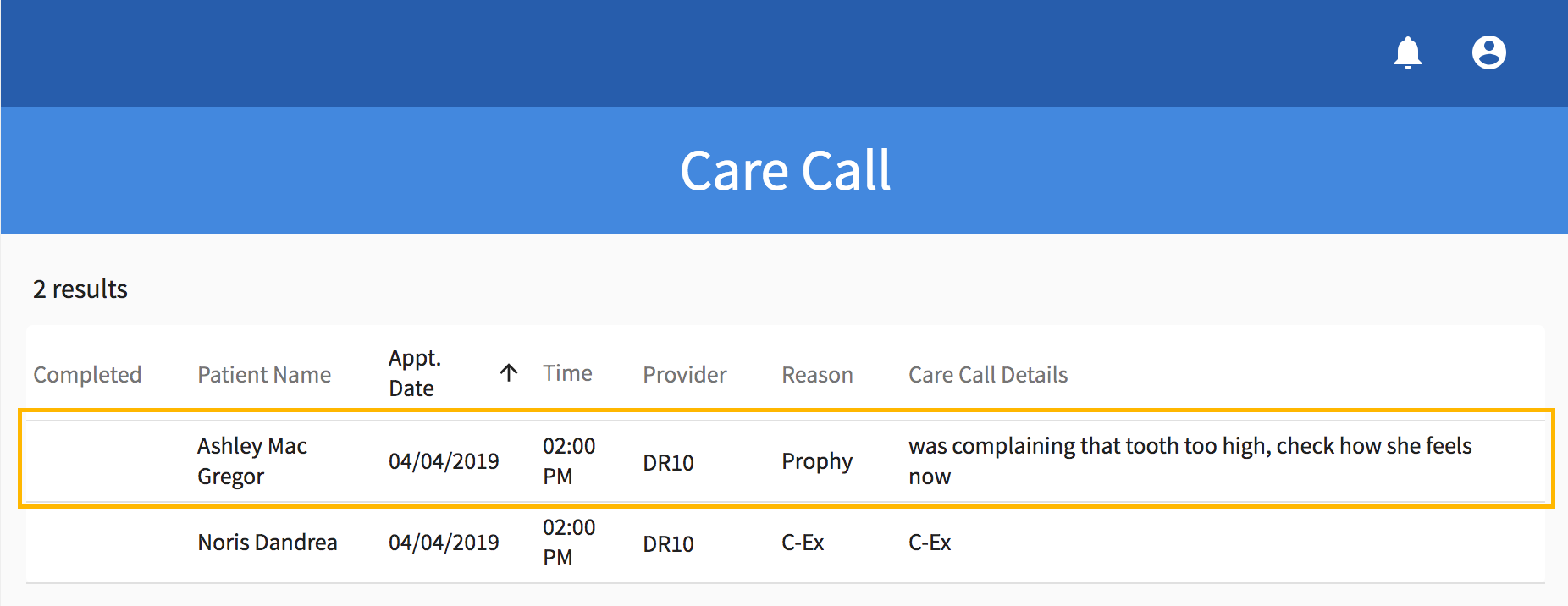Select patient Noris Dandrea
Screen dimensions: 1568x606
[268, 543]
